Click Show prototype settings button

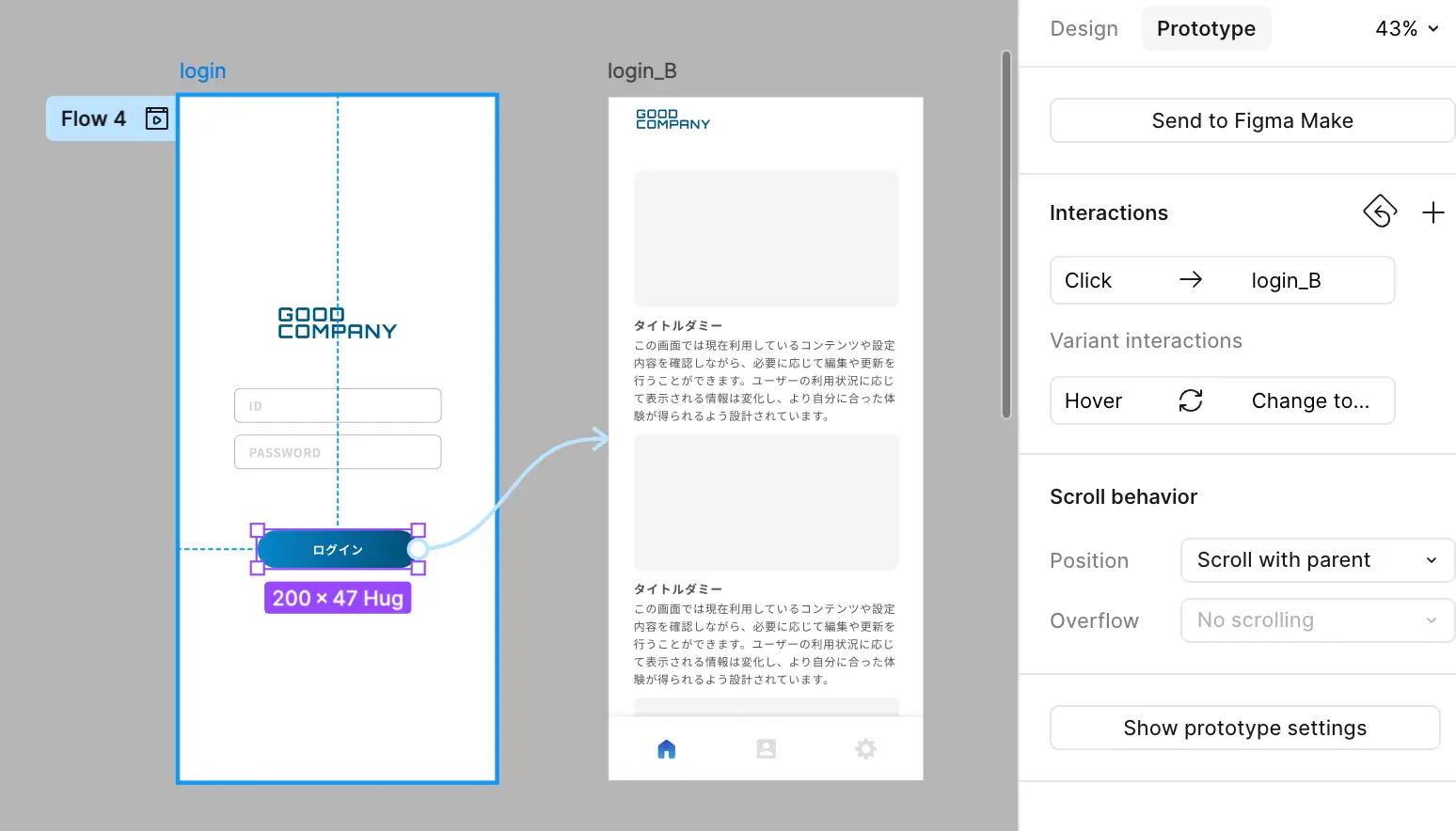click(1244, 729)
